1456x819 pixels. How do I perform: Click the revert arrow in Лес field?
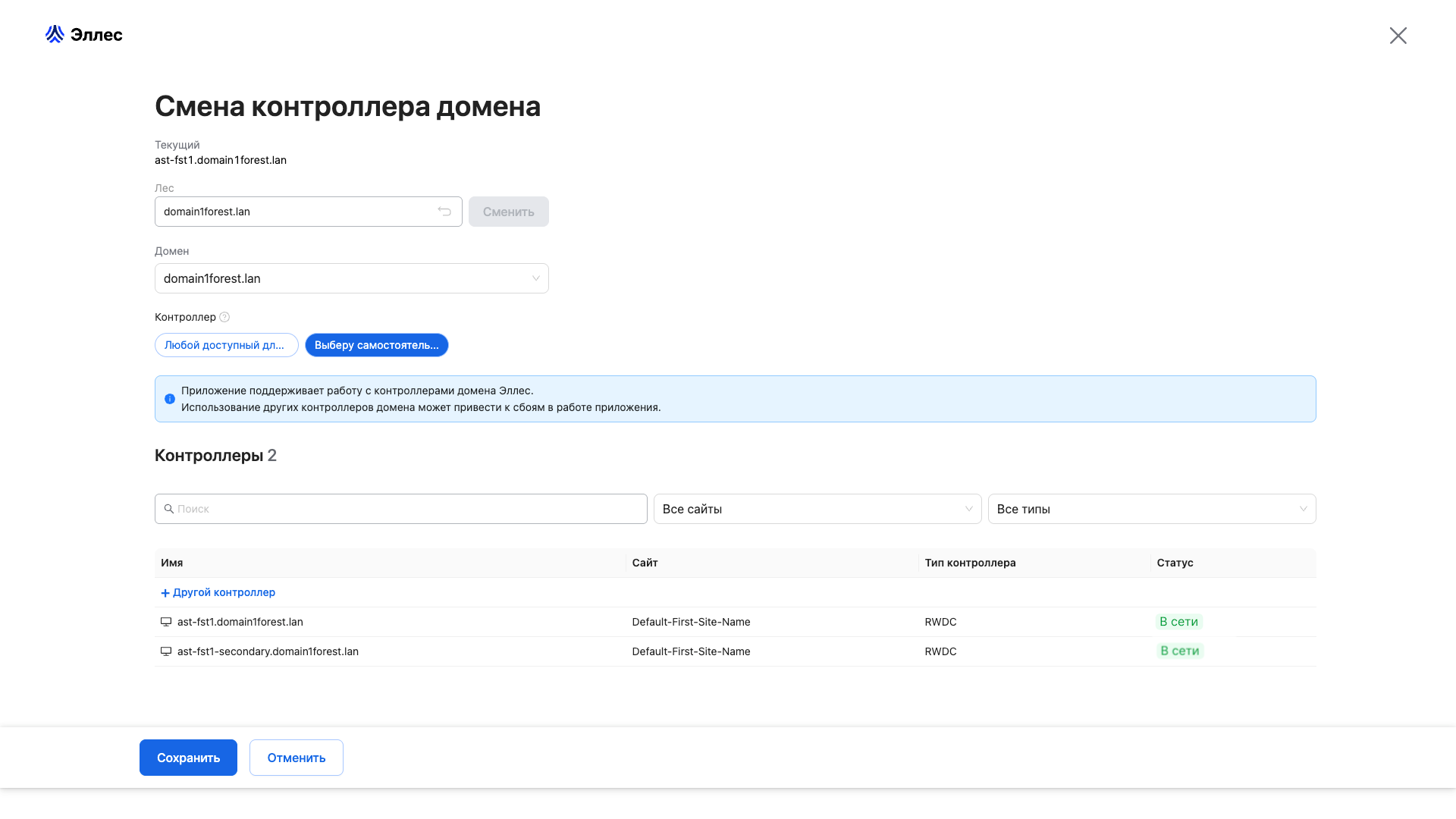pos(444,212)
